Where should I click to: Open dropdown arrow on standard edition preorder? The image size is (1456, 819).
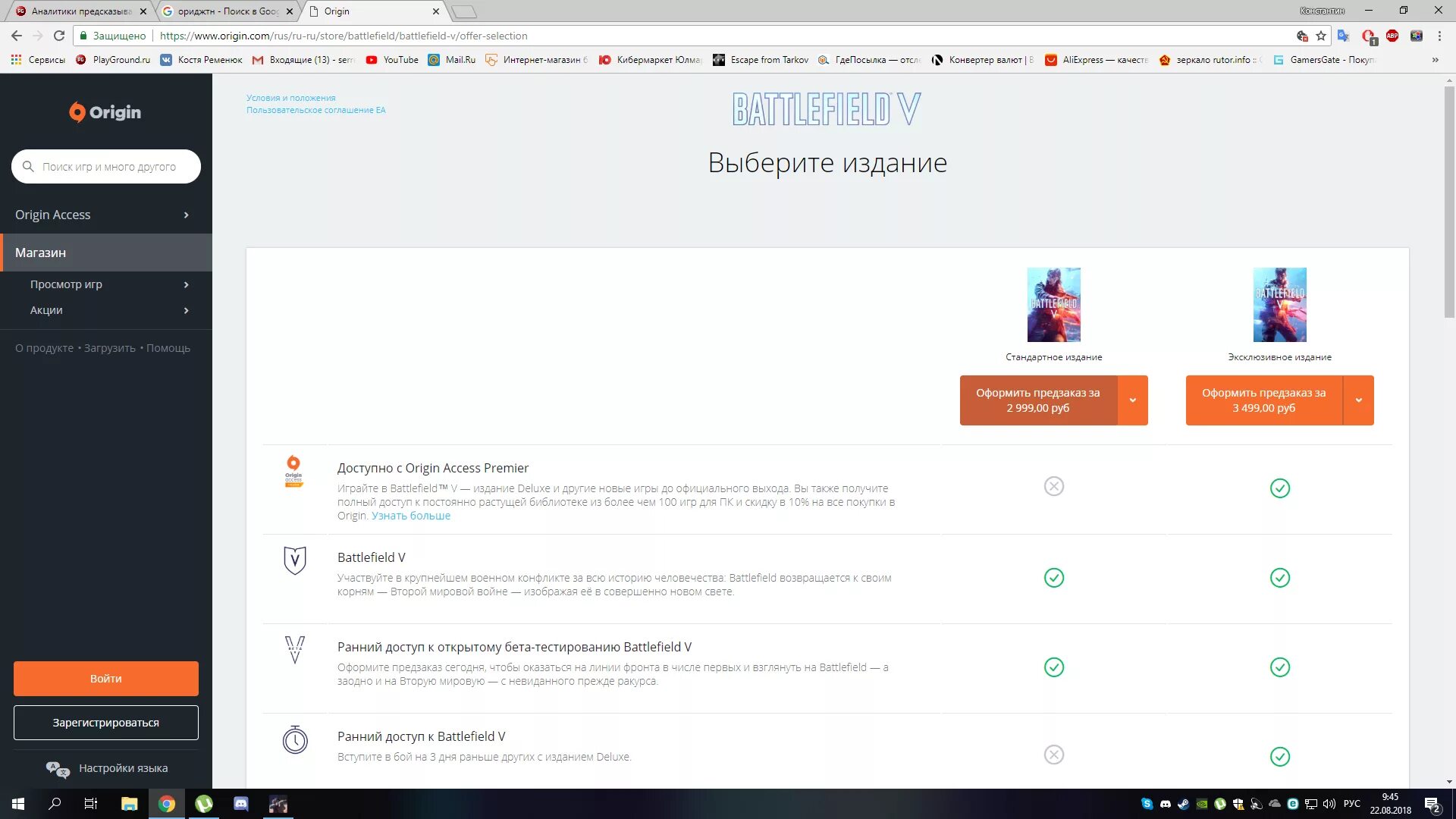pyautogui.click(x=1132, y=400)
